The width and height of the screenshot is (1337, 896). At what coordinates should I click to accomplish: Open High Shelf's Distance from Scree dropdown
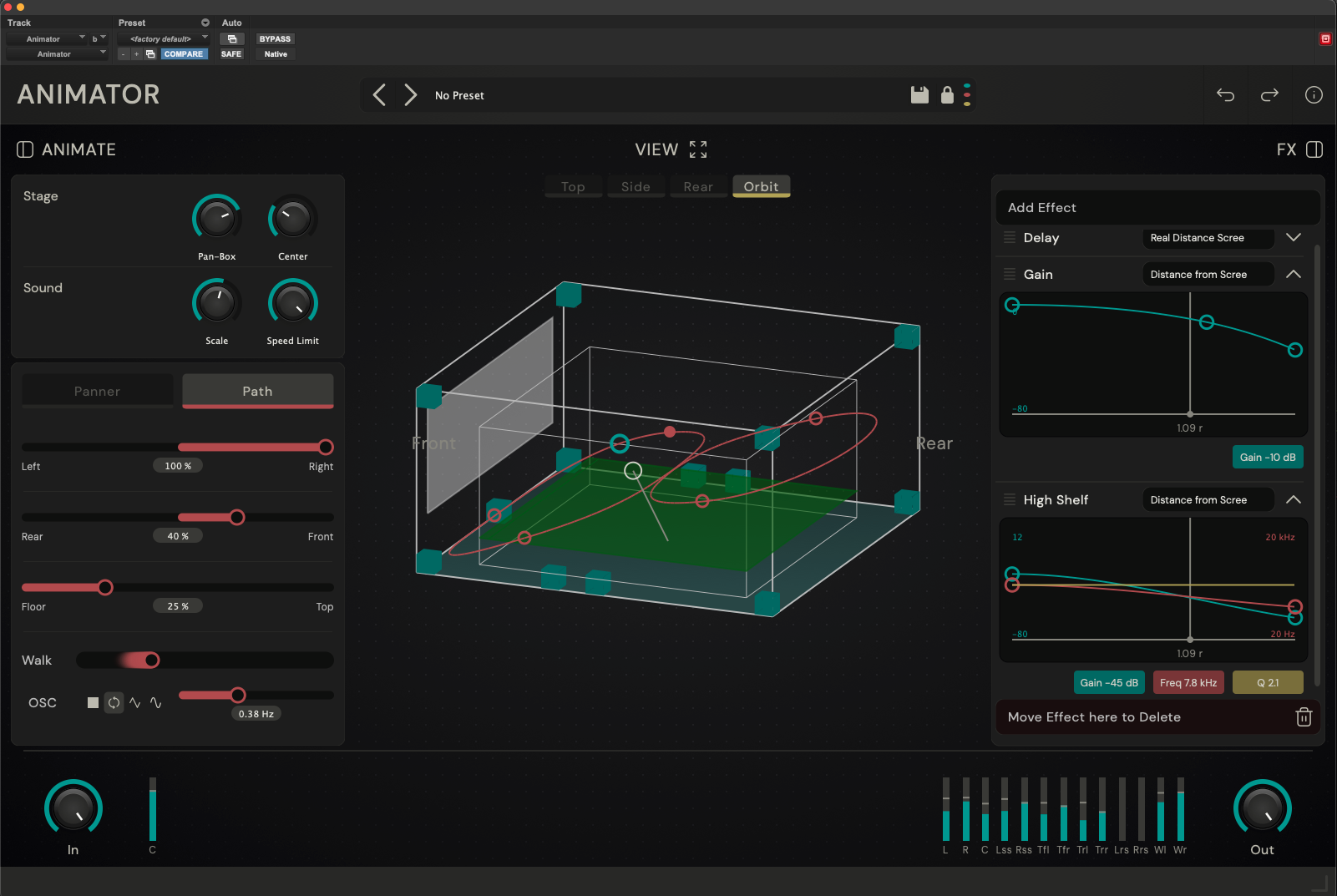(1208, 500)
